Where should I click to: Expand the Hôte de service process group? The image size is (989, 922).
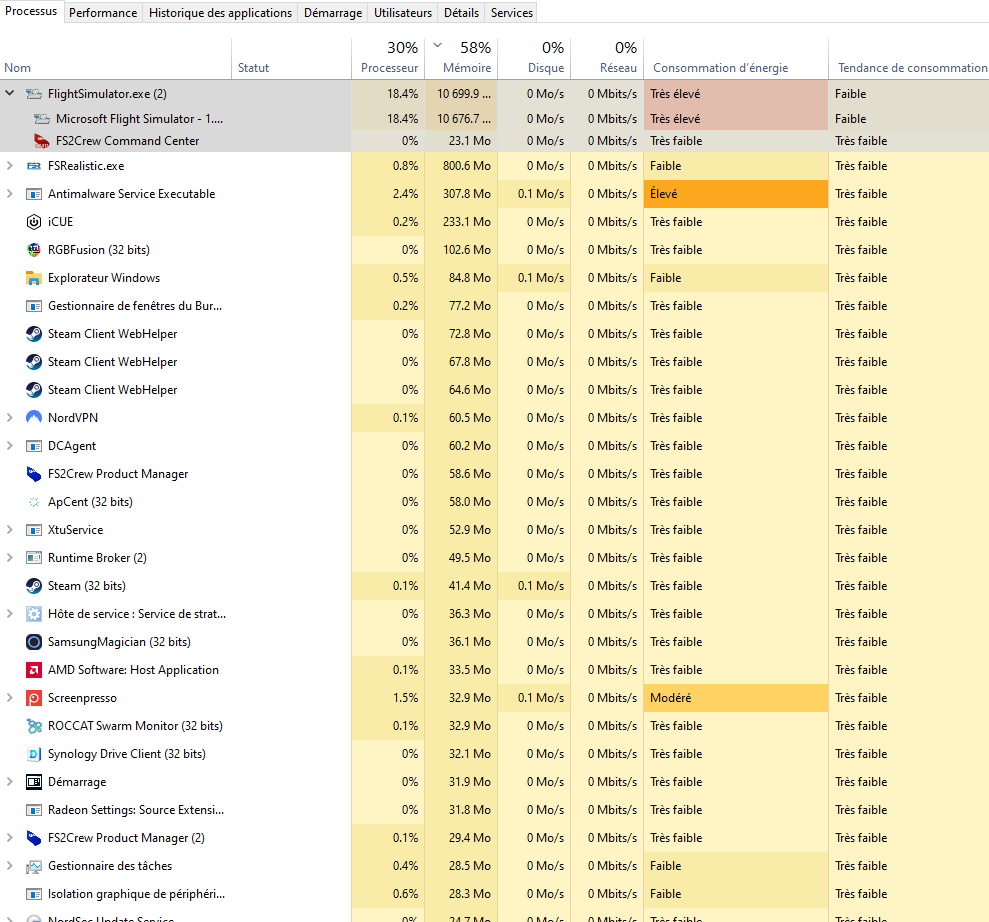pos(9,614)
